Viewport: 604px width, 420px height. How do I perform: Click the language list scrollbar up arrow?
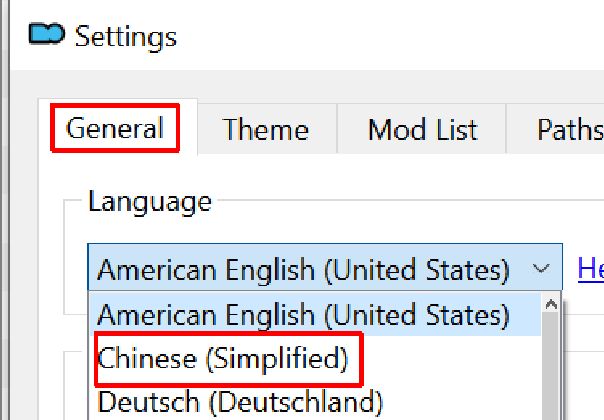tap(551, 304)
